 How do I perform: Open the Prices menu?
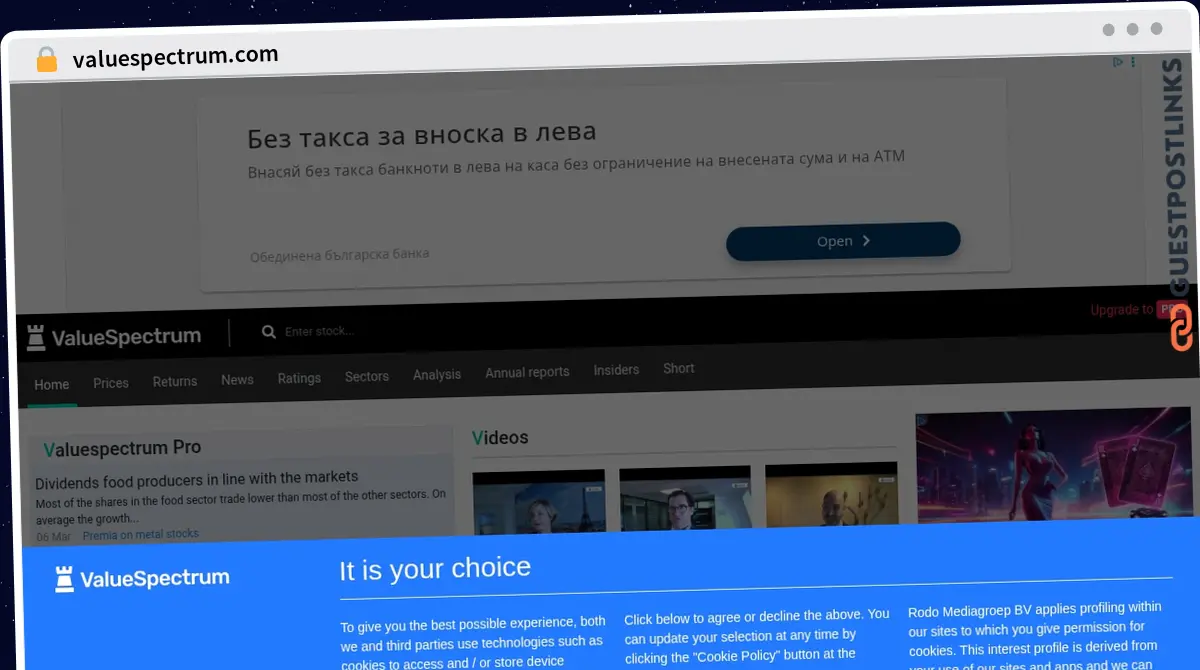(111, 383)
